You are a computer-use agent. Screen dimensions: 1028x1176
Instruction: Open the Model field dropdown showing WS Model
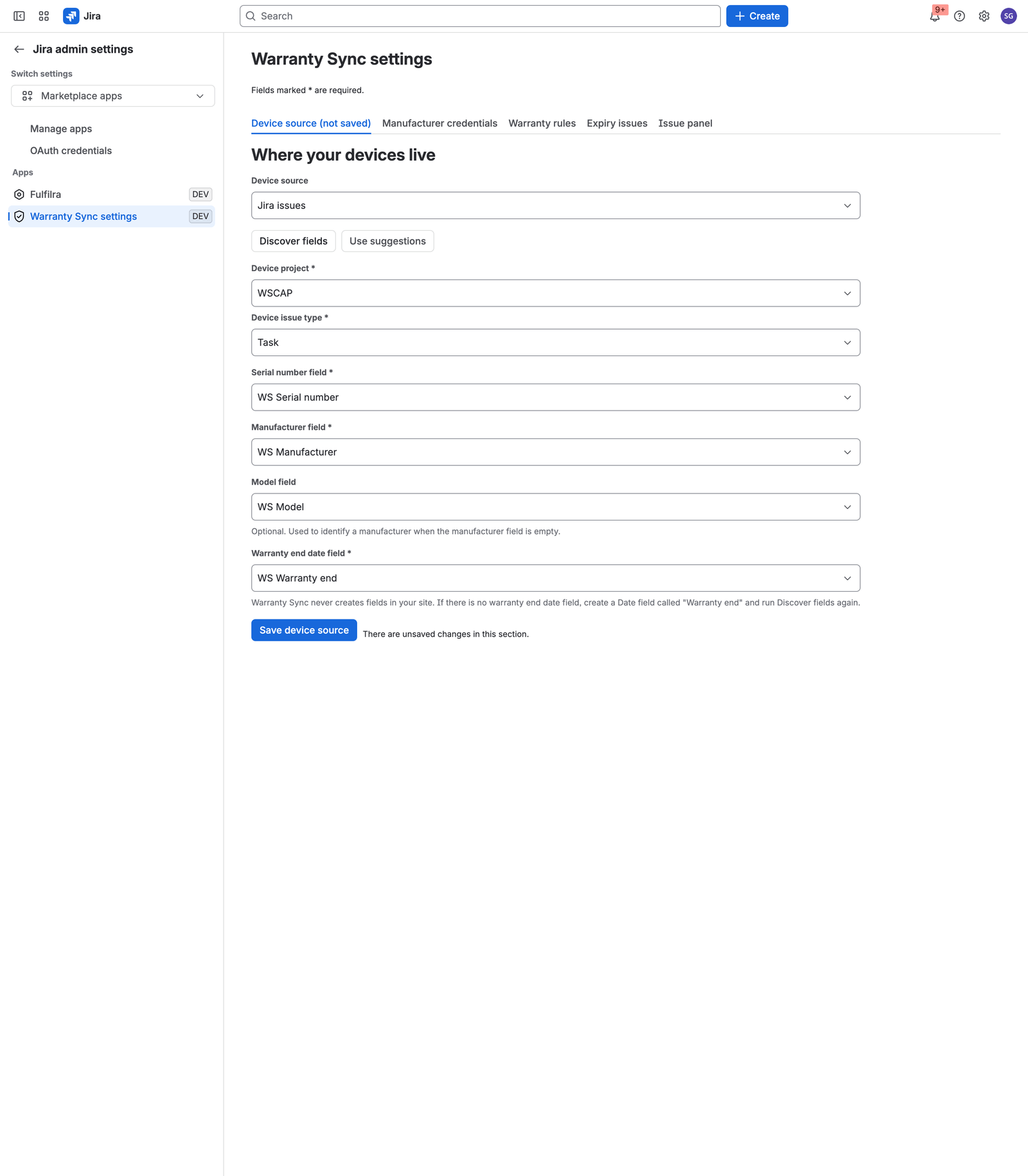point(556,507)
